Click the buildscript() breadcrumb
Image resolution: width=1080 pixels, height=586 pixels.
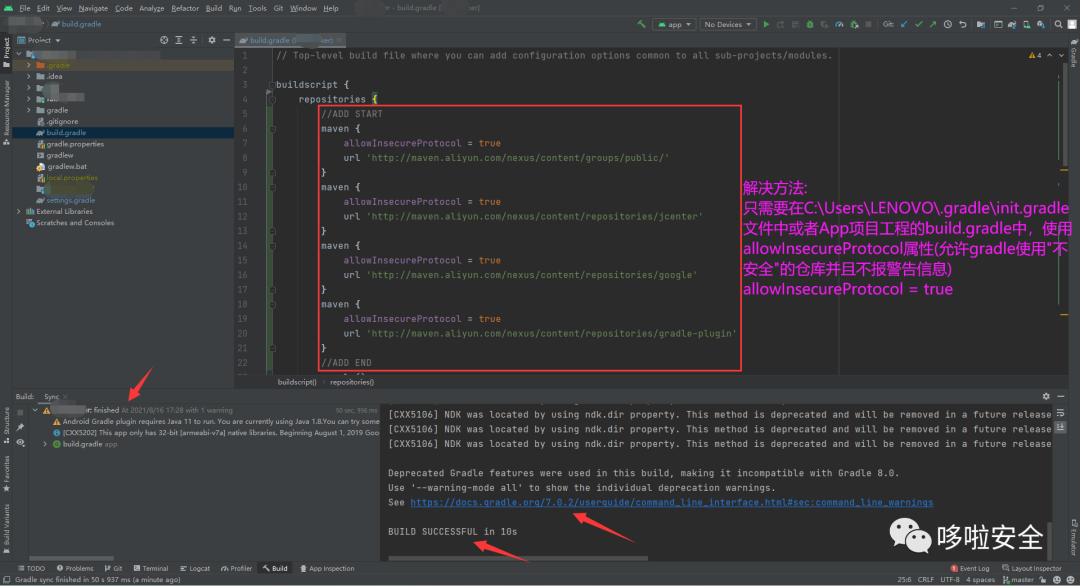click(x=297, y=382)
